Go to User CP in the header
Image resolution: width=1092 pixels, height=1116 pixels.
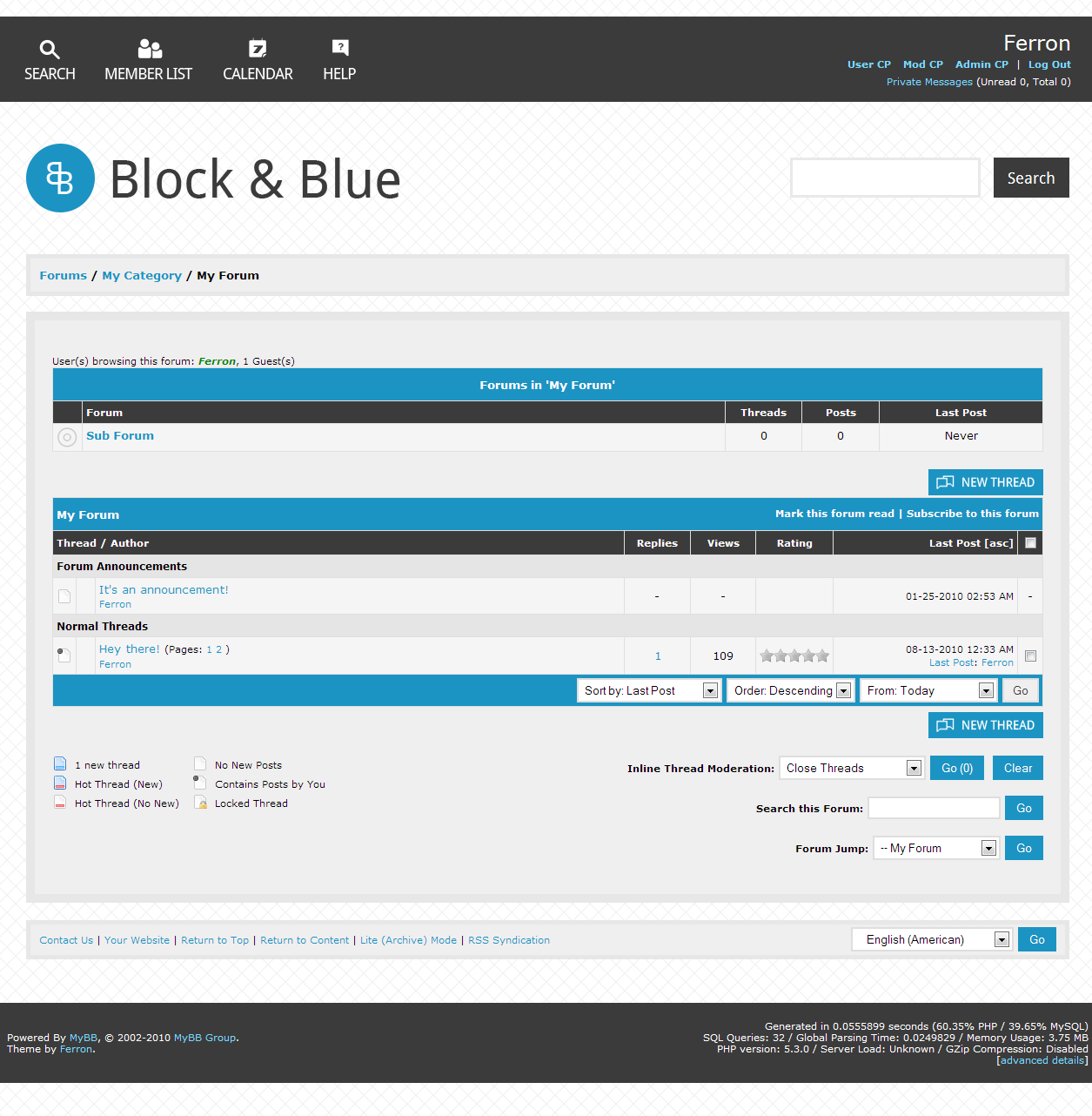click(868, 64)
